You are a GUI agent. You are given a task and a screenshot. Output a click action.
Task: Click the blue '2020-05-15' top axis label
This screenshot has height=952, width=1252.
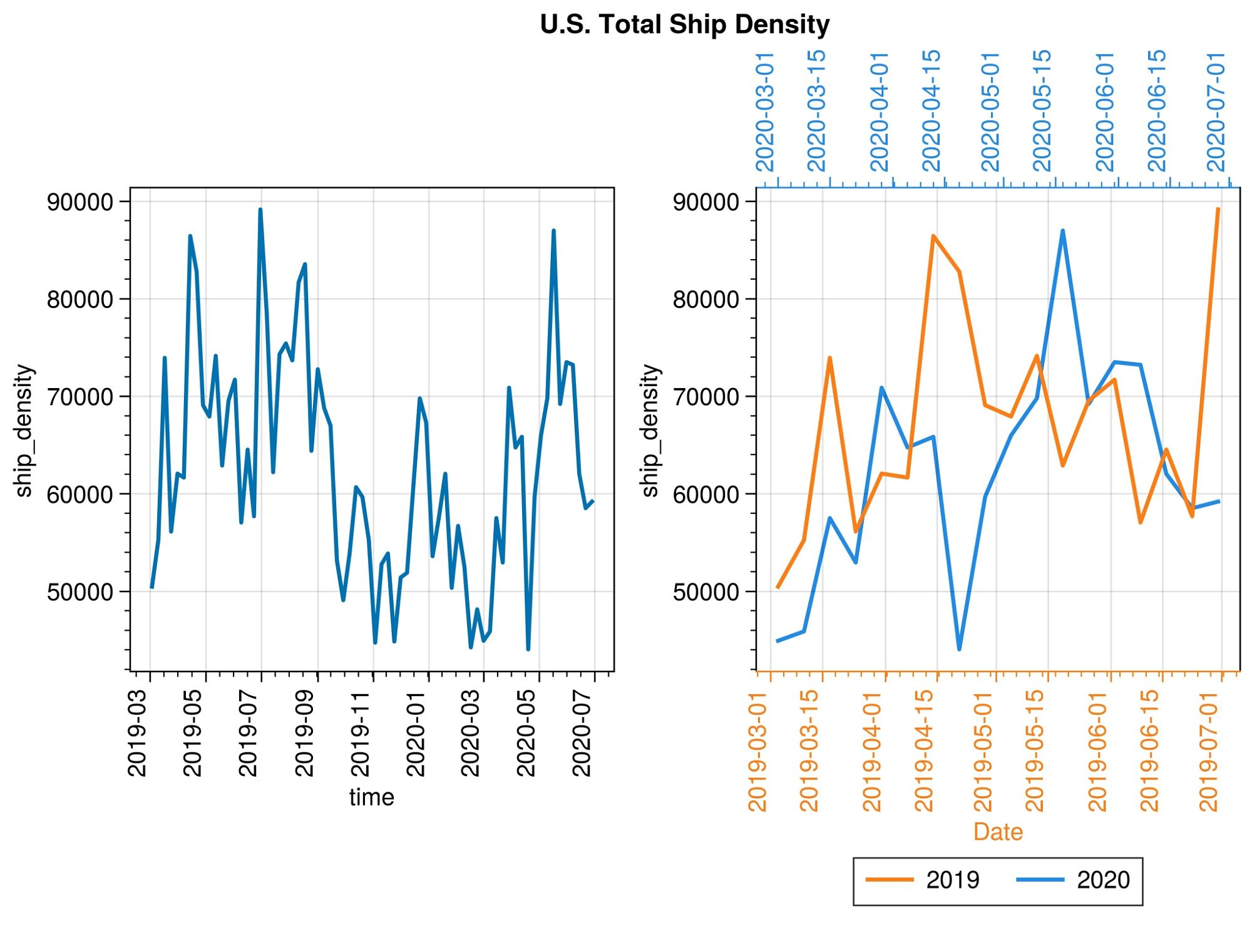point(1042,111)
